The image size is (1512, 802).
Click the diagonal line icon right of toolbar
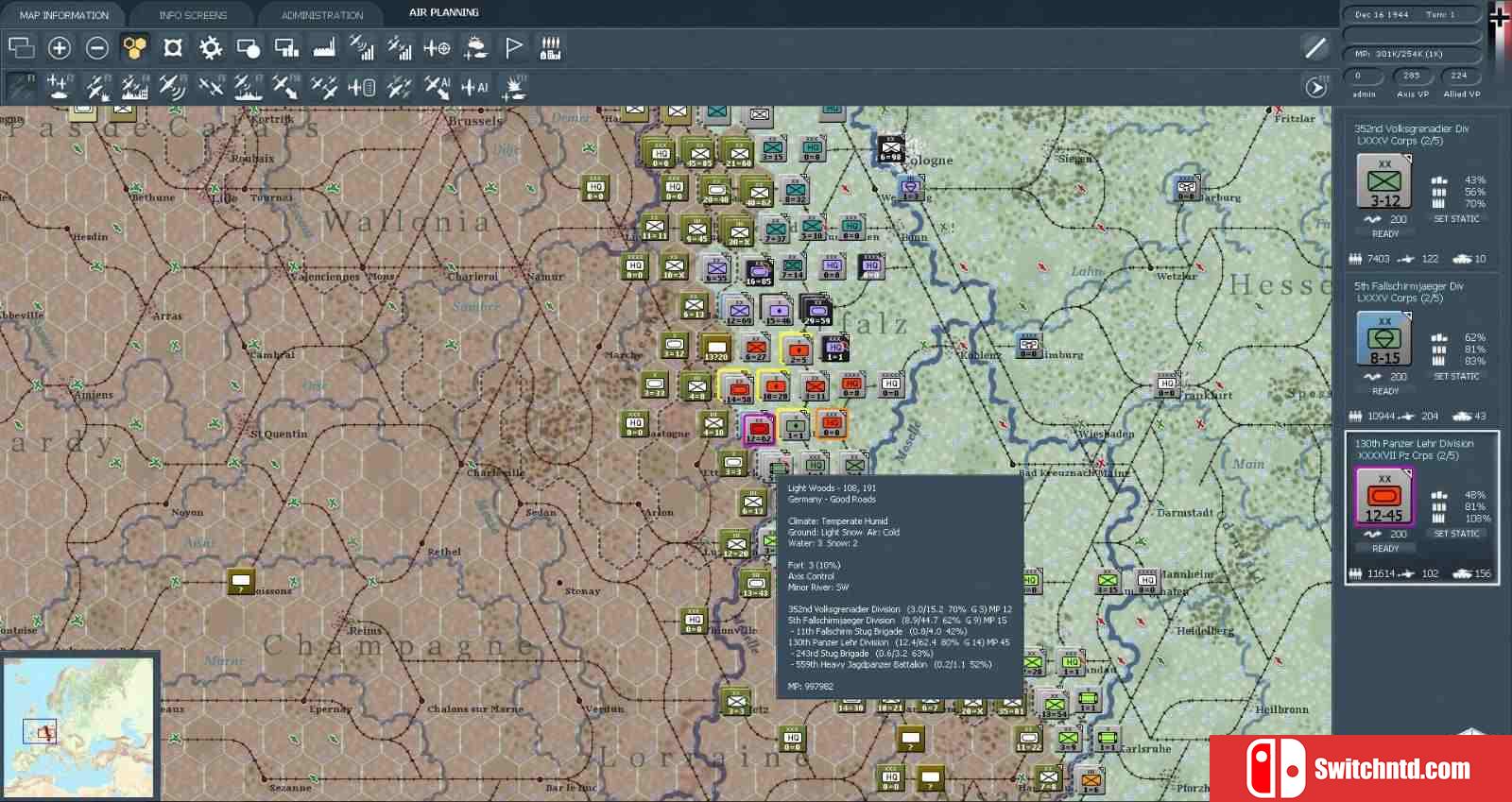pyautogui.click(x=1314, y=47)
